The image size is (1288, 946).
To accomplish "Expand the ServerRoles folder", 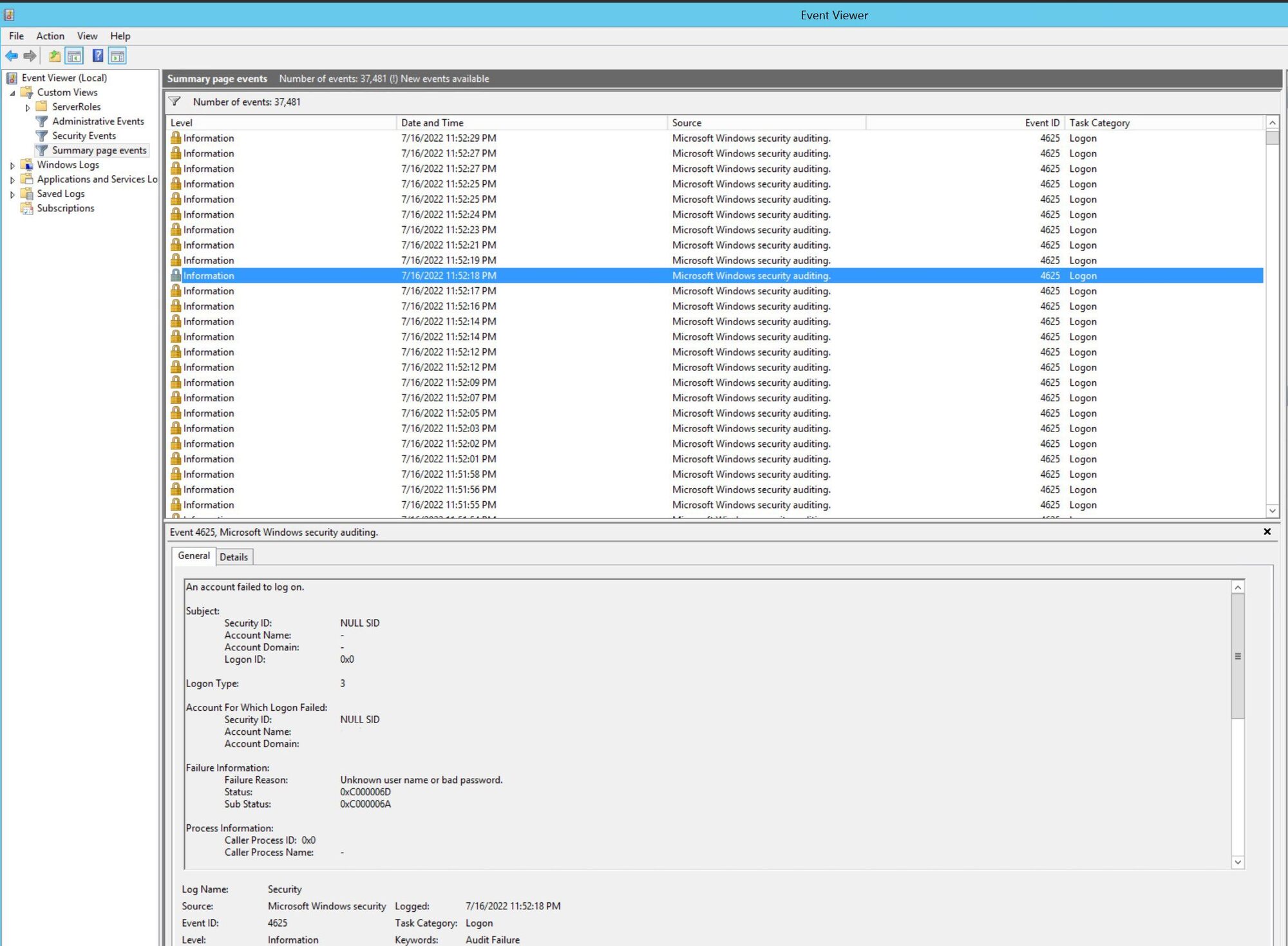I will click(28, 108).
